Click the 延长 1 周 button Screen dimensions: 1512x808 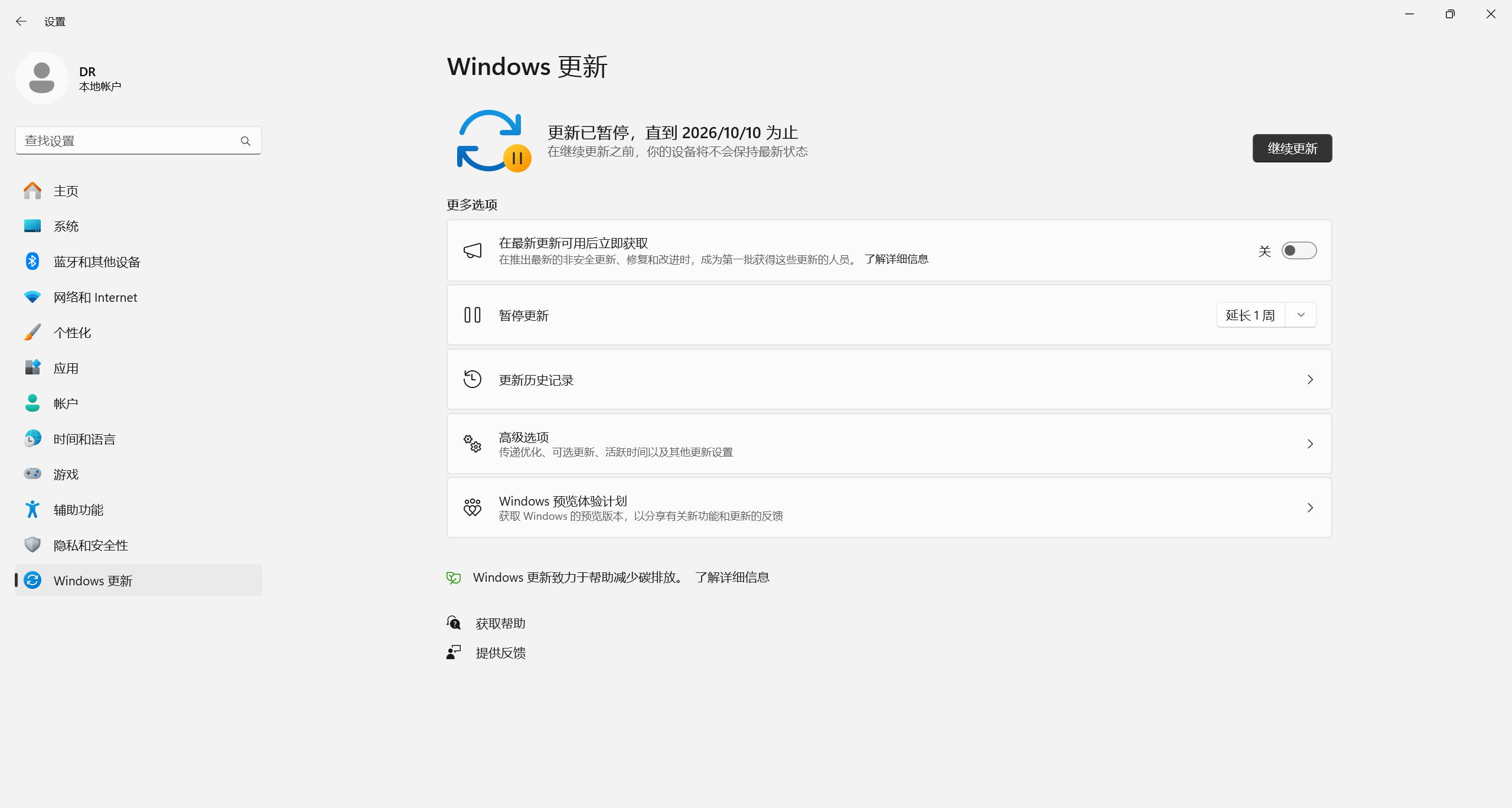pyautogui.click(x=1250, y=315)
